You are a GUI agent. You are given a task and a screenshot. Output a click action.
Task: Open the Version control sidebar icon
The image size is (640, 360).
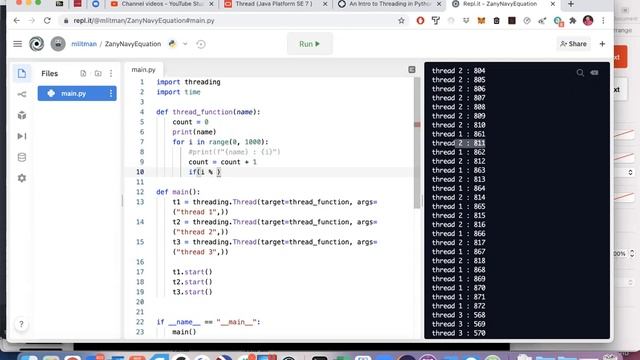tap(22, 94)
